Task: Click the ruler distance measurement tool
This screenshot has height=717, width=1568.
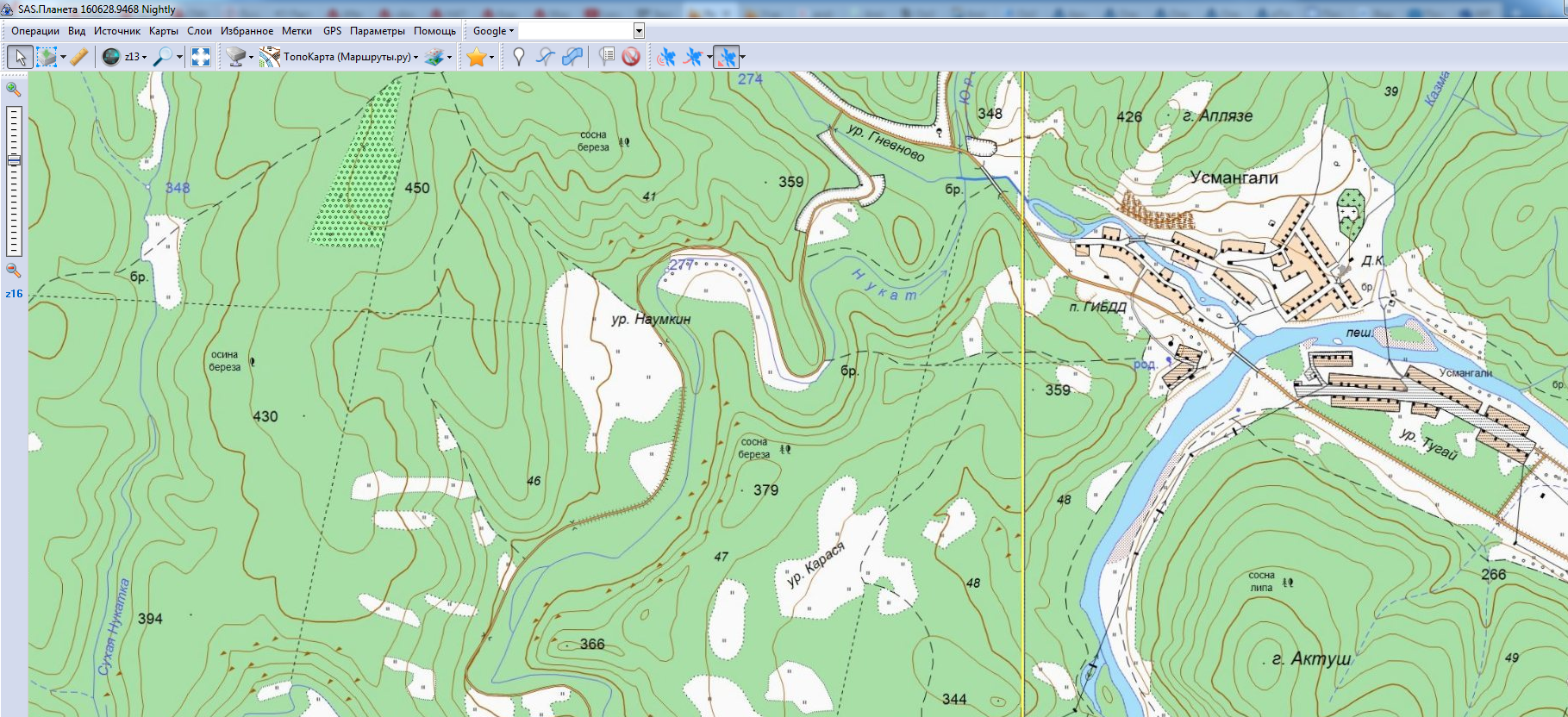Action: (x=78, y=57)
